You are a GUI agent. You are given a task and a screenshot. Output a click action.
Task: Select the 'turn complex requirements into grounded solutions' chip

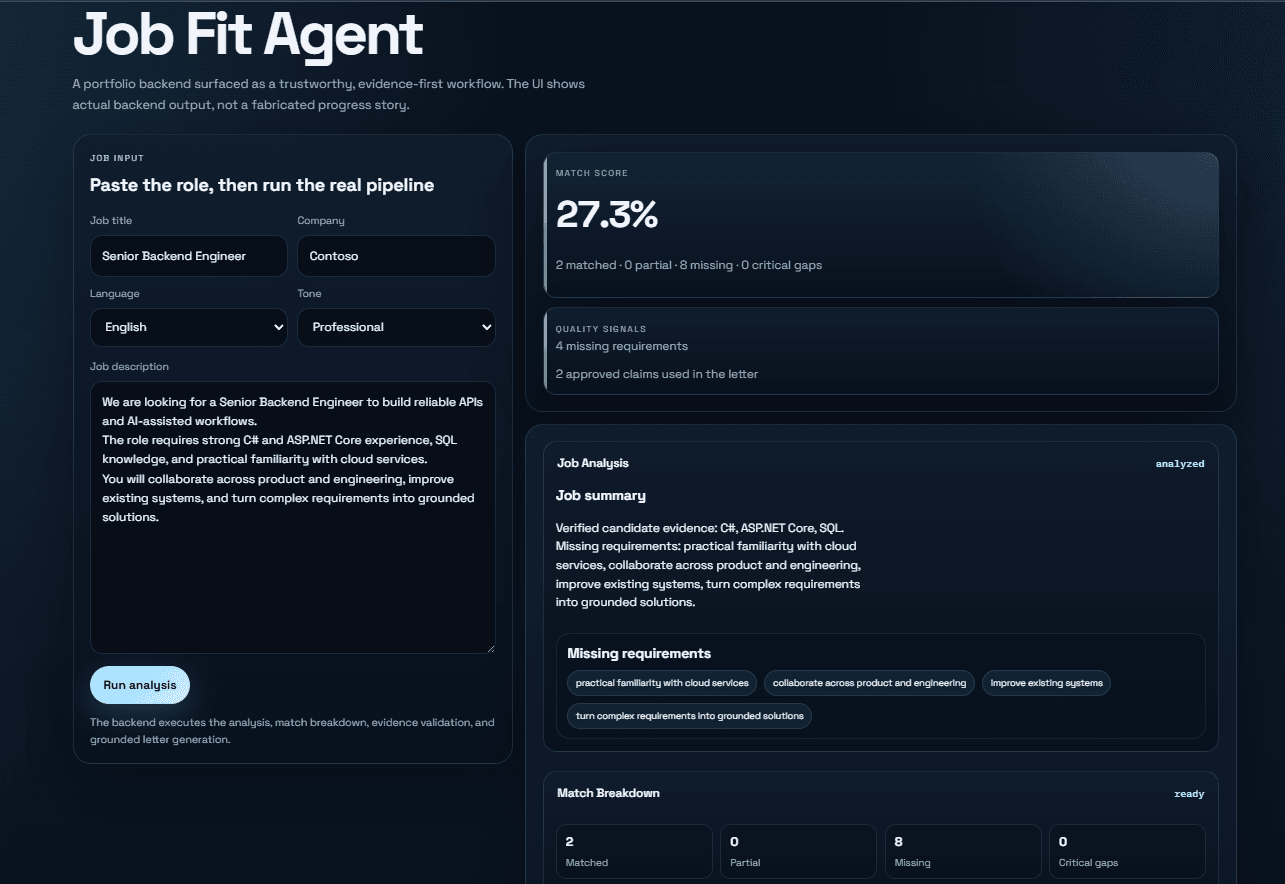click(x=690, y=716)
